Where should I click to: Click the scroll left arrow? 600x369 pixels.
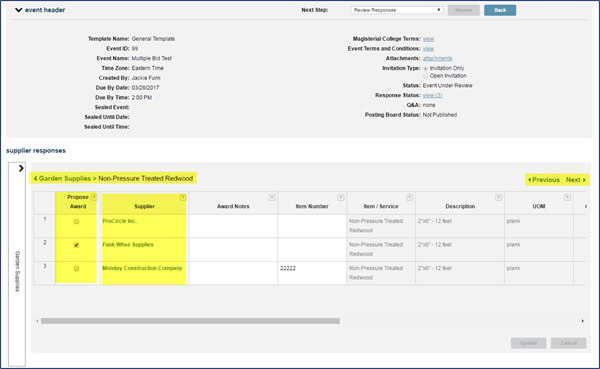click(x=37, y=321)
